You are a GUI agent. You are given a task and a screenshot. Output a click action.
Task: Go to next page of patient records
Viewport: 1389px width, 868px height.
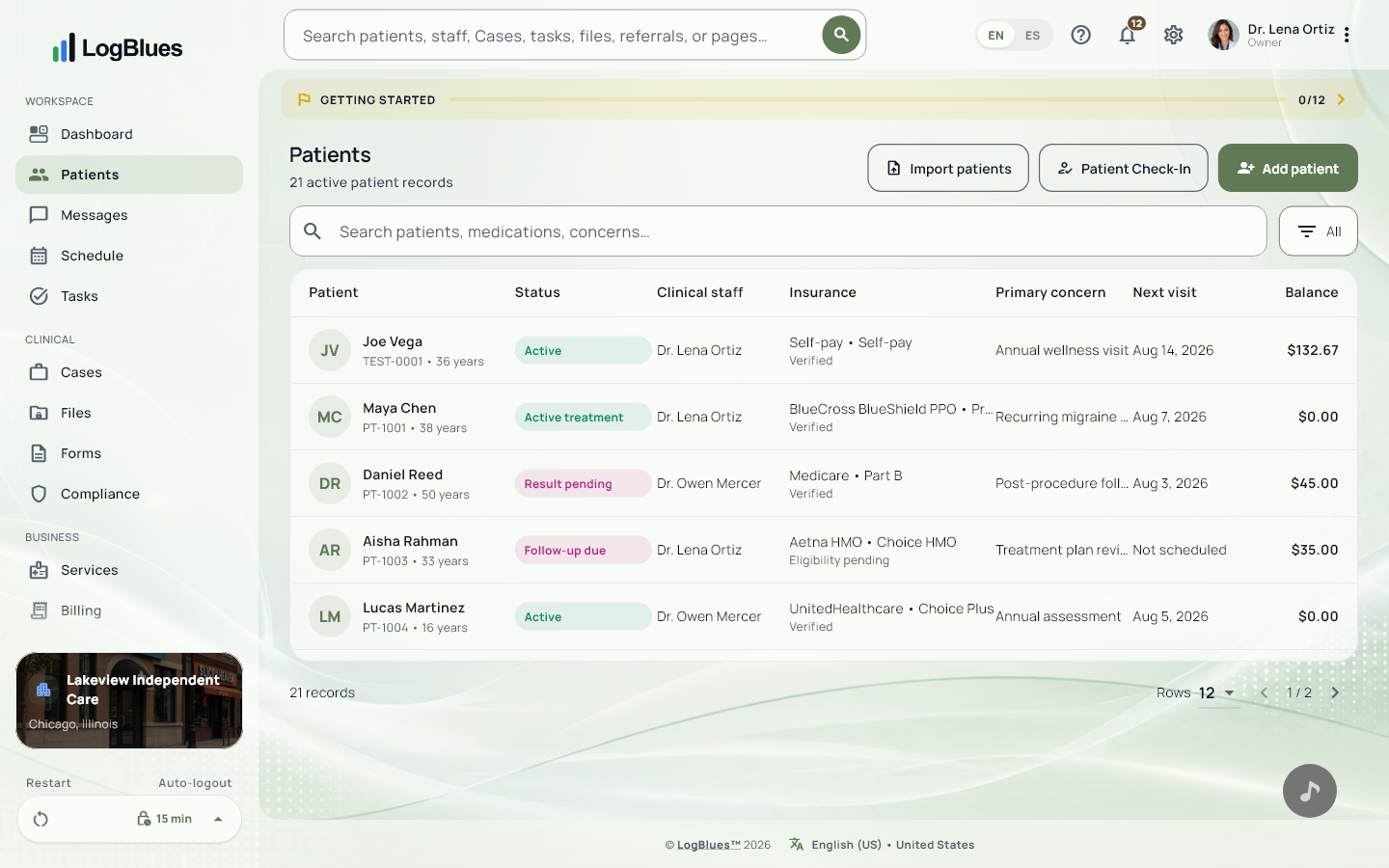coord(1335,692)
